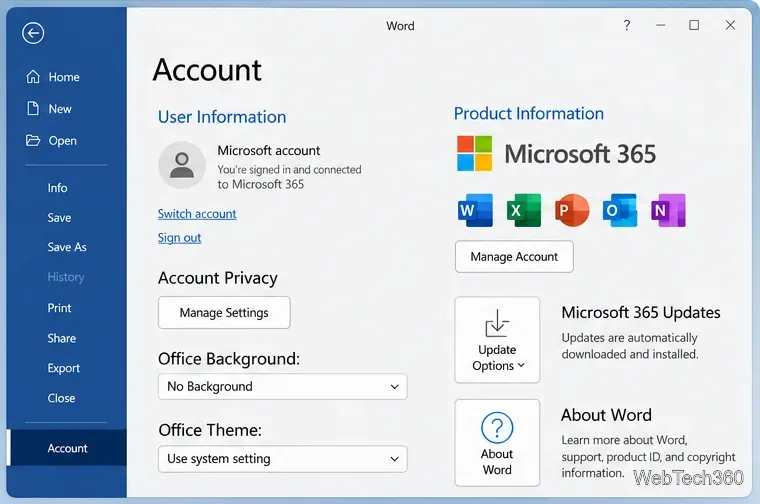Viewport: 760px width, 504px height.
Task: Open the Office Background dropdown
Action: click(283, 386)
